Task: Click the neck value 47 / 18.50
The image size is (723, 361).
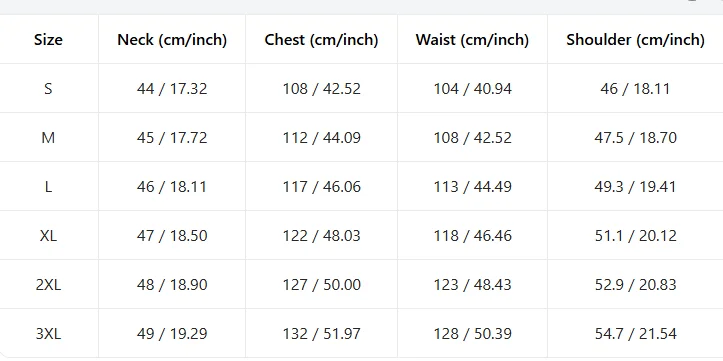Action: click(x=172, y=236)
